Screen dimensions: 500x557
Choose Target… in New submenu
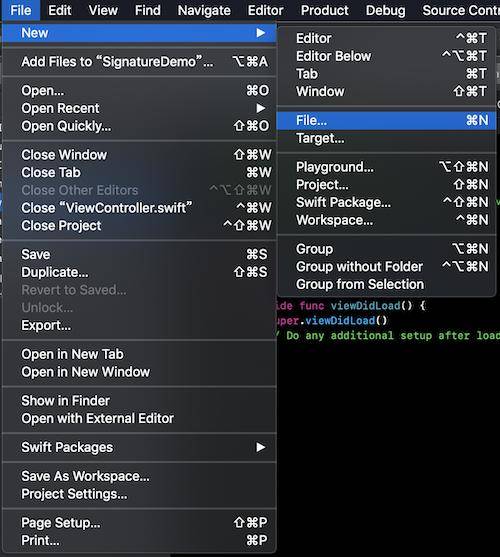click(386, 138)
